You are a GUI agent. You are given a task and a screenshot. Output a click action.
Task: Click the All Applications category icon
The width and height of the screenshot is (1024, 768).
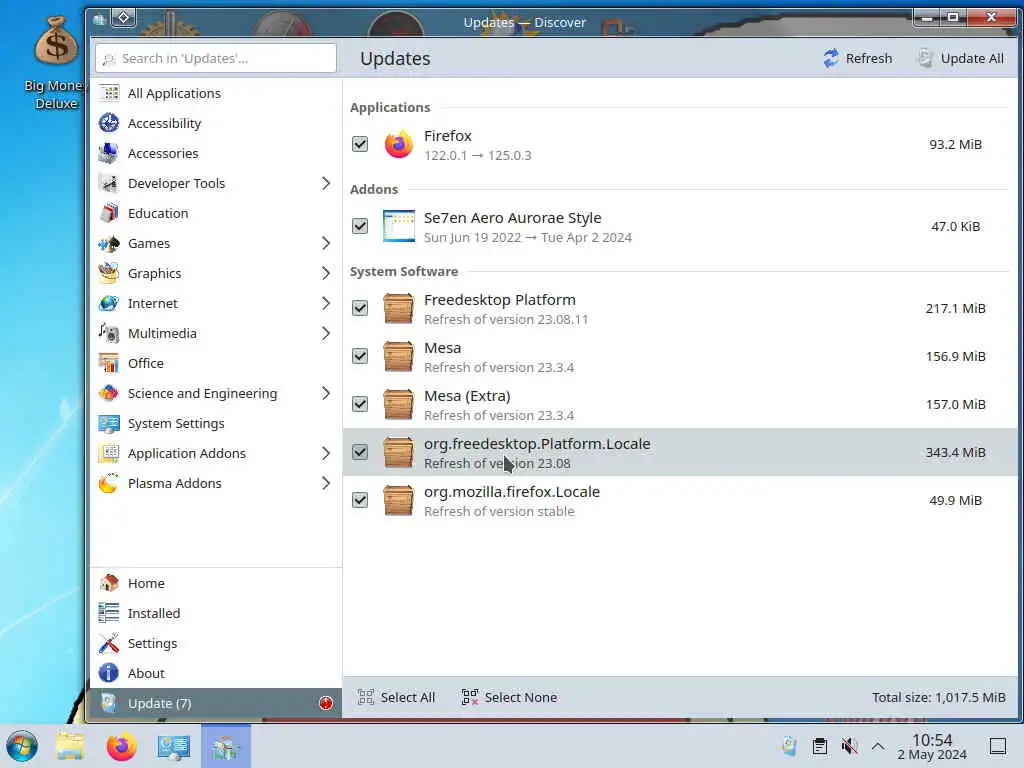click(109, 93)
